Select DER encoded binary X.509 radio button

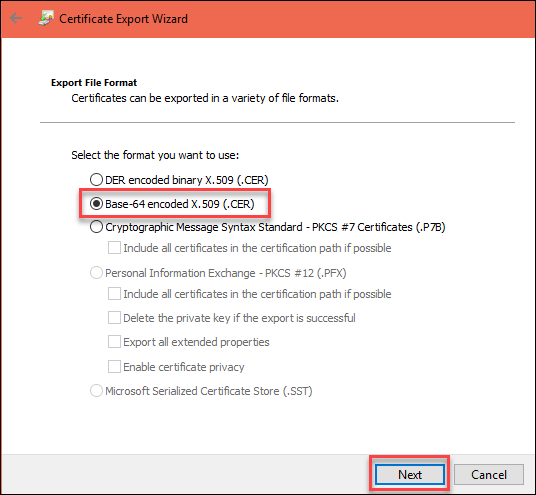96,179
